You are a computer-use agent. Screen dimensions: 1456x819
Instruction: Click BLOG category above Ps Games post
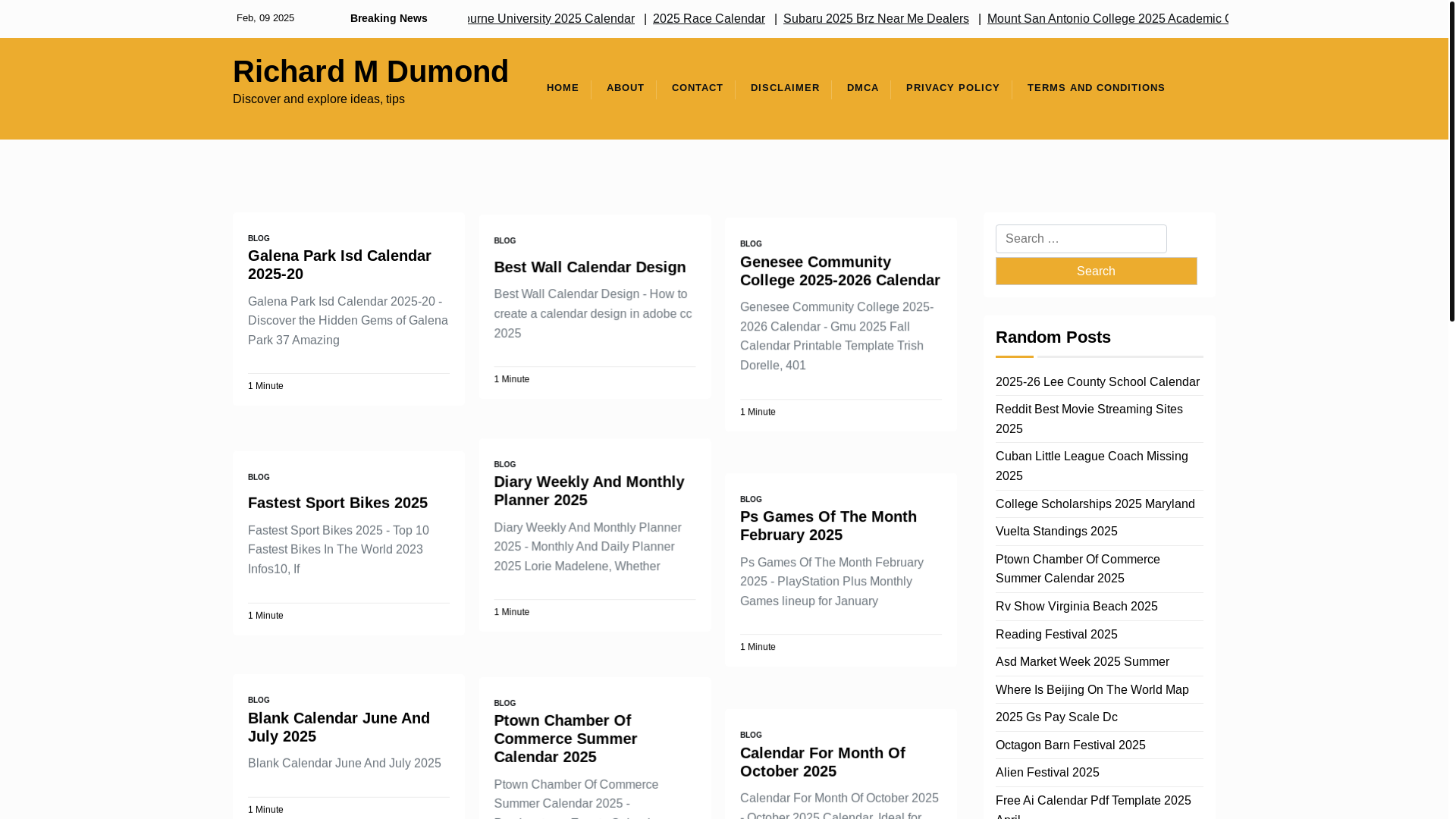pyautogui.click(x=751, y=500)
